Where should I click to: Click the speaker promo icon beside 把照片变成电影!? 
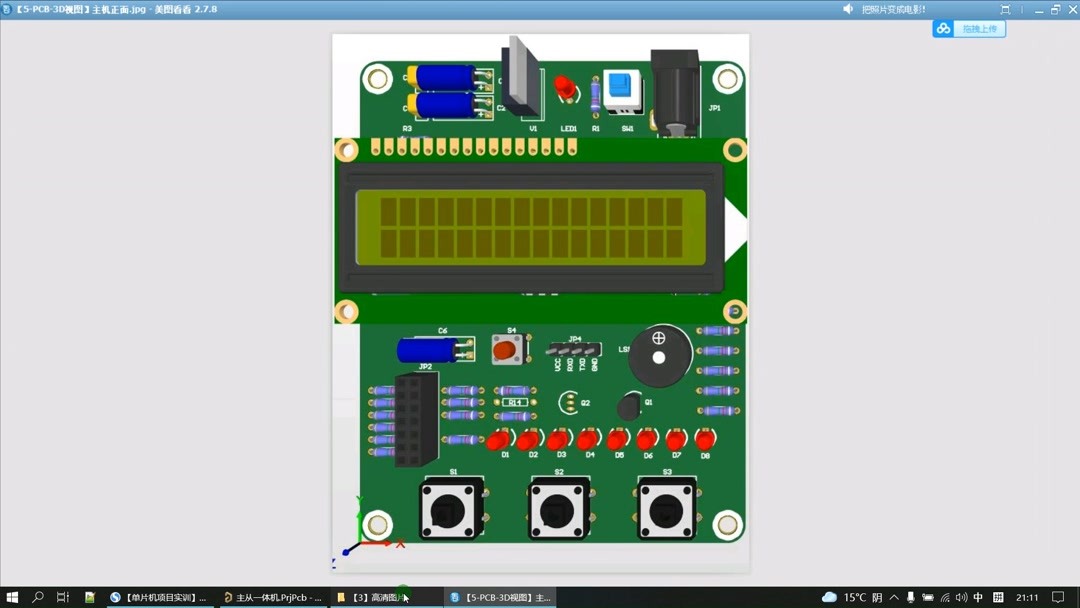point(849,9)
